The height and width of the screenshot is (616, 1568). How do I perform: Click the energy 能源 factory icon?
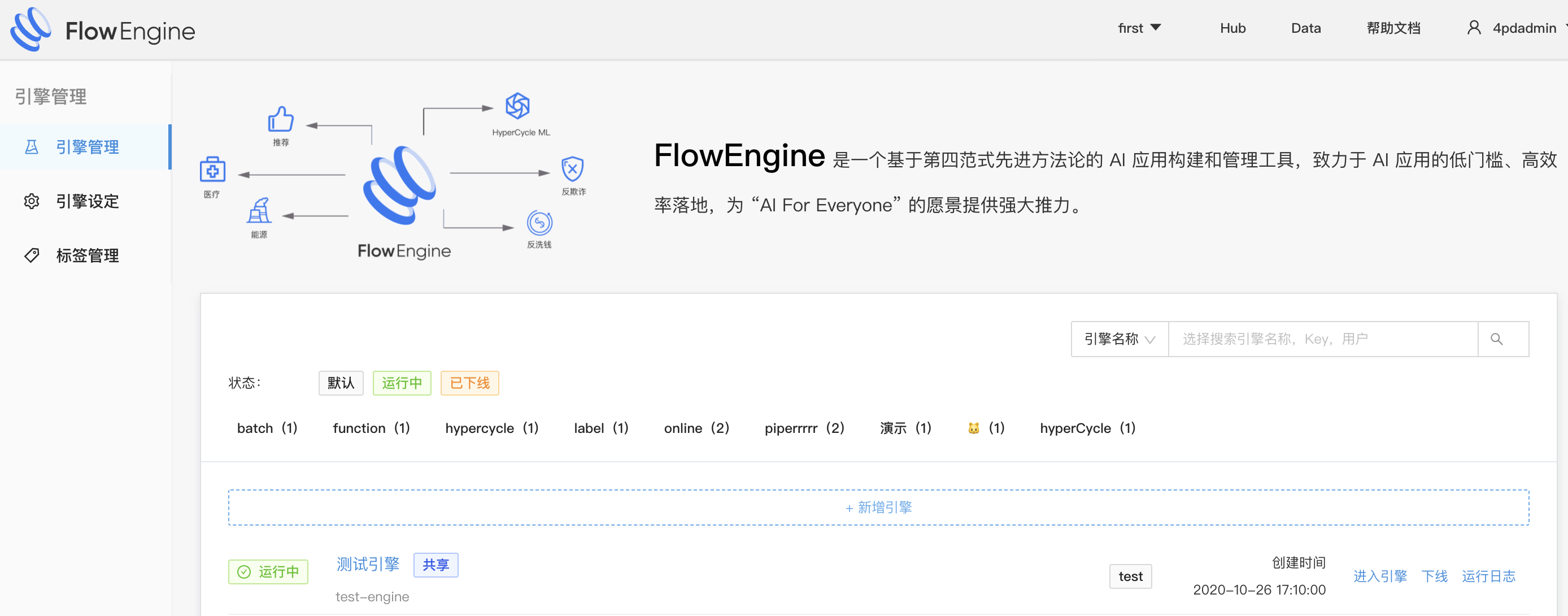(259, 210)
